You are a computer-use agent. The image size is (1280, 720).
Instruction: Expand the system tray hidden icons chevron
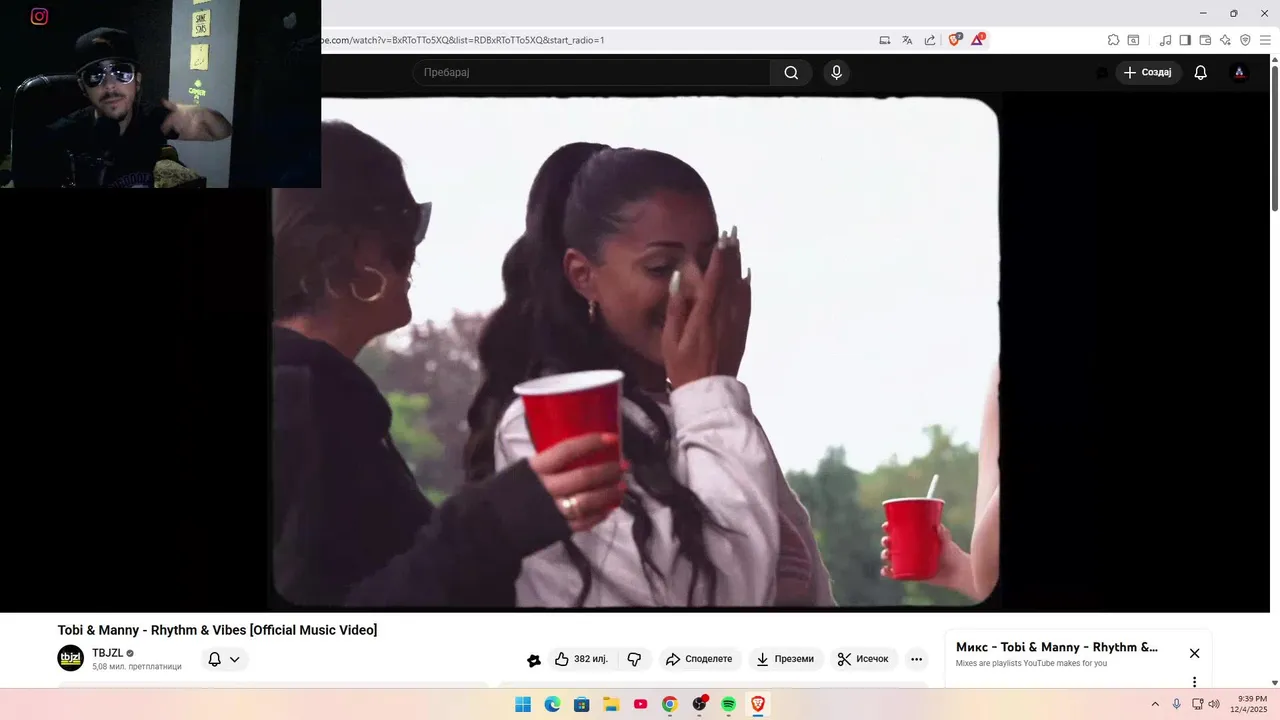point(1155,704)
